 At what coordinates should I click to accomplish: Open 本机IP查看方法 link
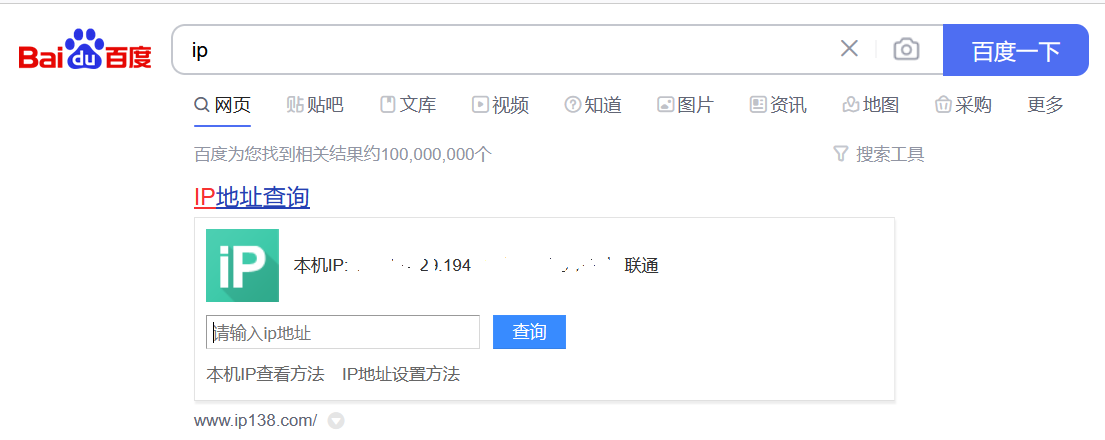(265, 374)
